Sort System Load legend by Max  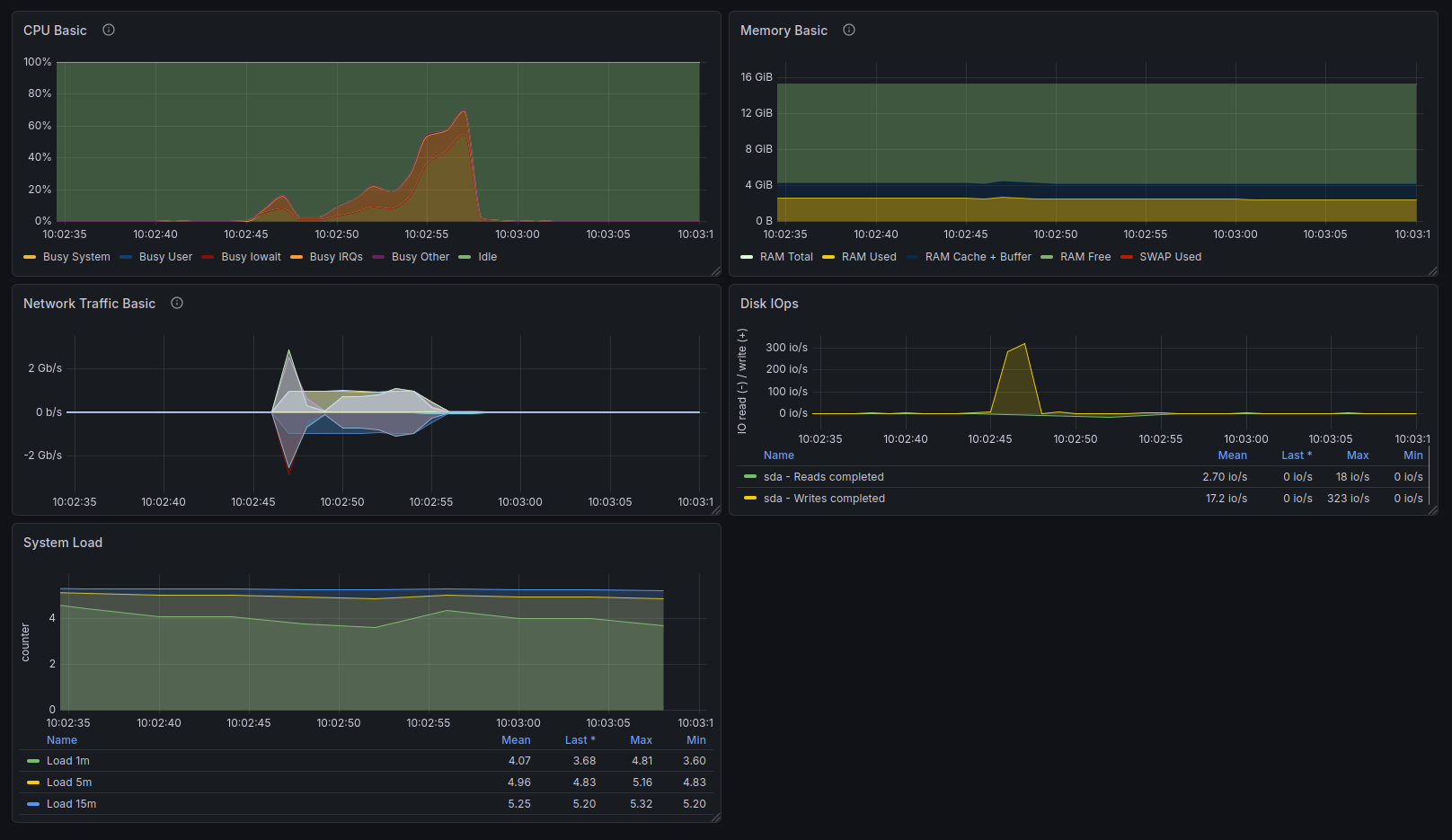coord(642,740)
